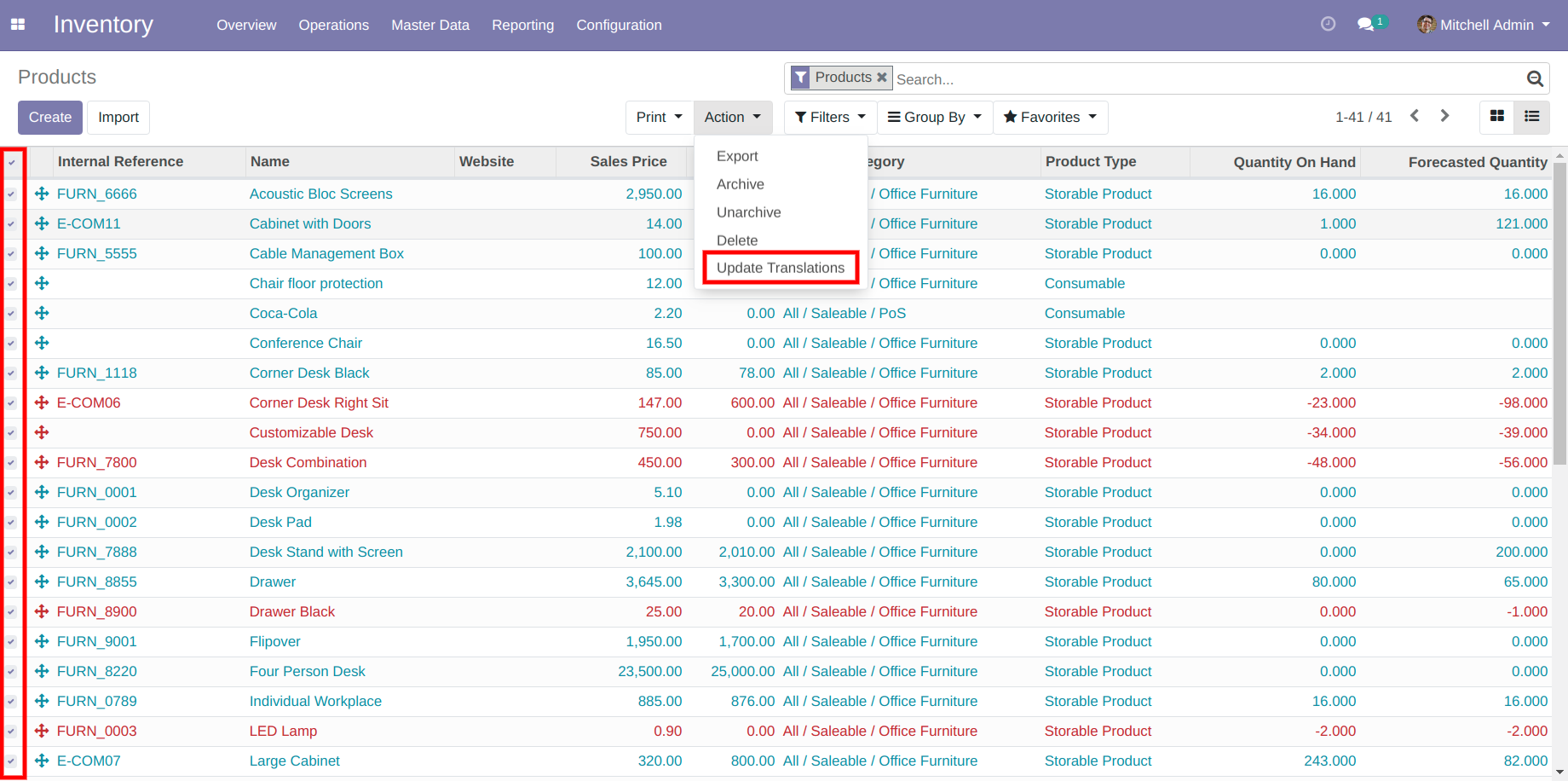Switch to kanban view

point(1496,117)
